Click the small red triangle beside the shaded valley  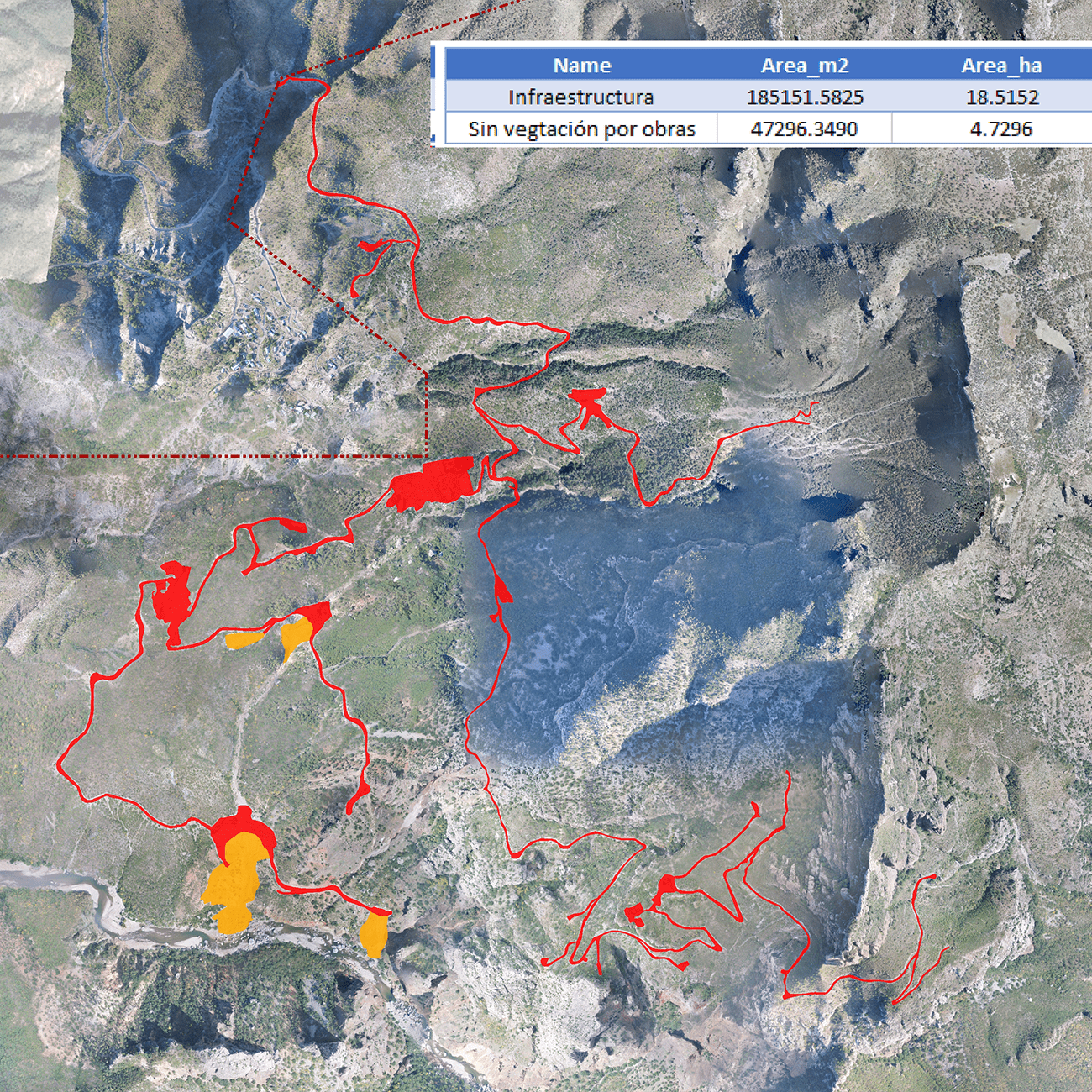[x=503, y=591]
